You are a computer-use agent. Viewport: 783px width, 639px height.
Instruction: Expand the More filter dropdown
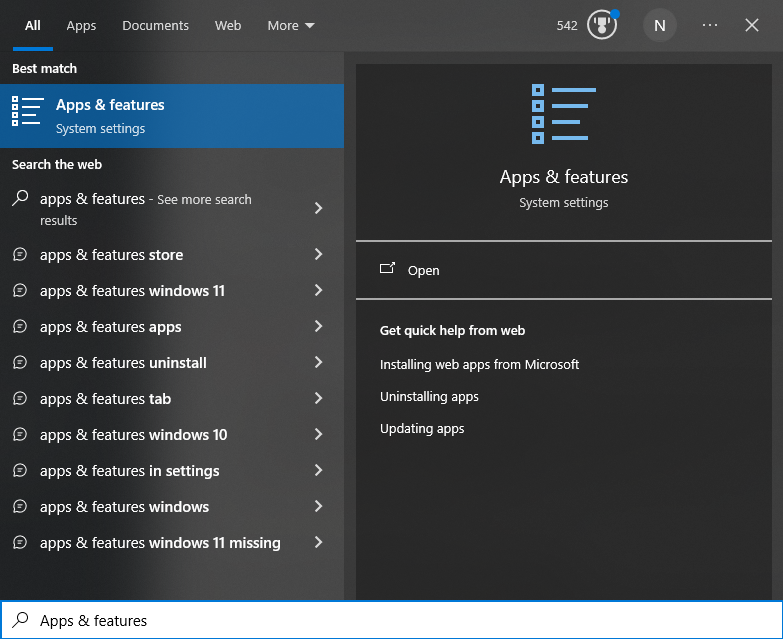(x=291, y=25)
